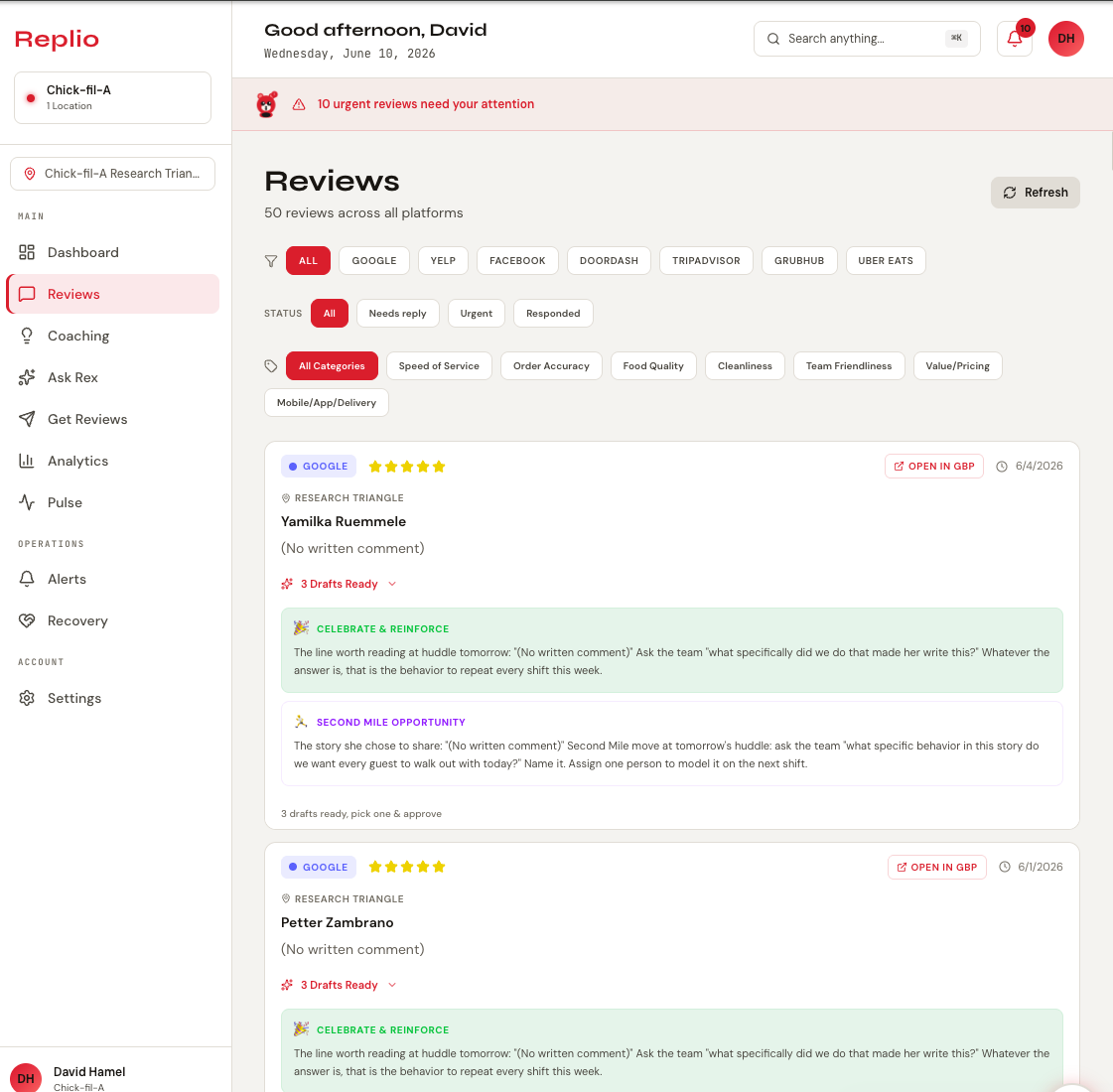Click the Alerts bell icon in sidebar

(x=27, y=579)
